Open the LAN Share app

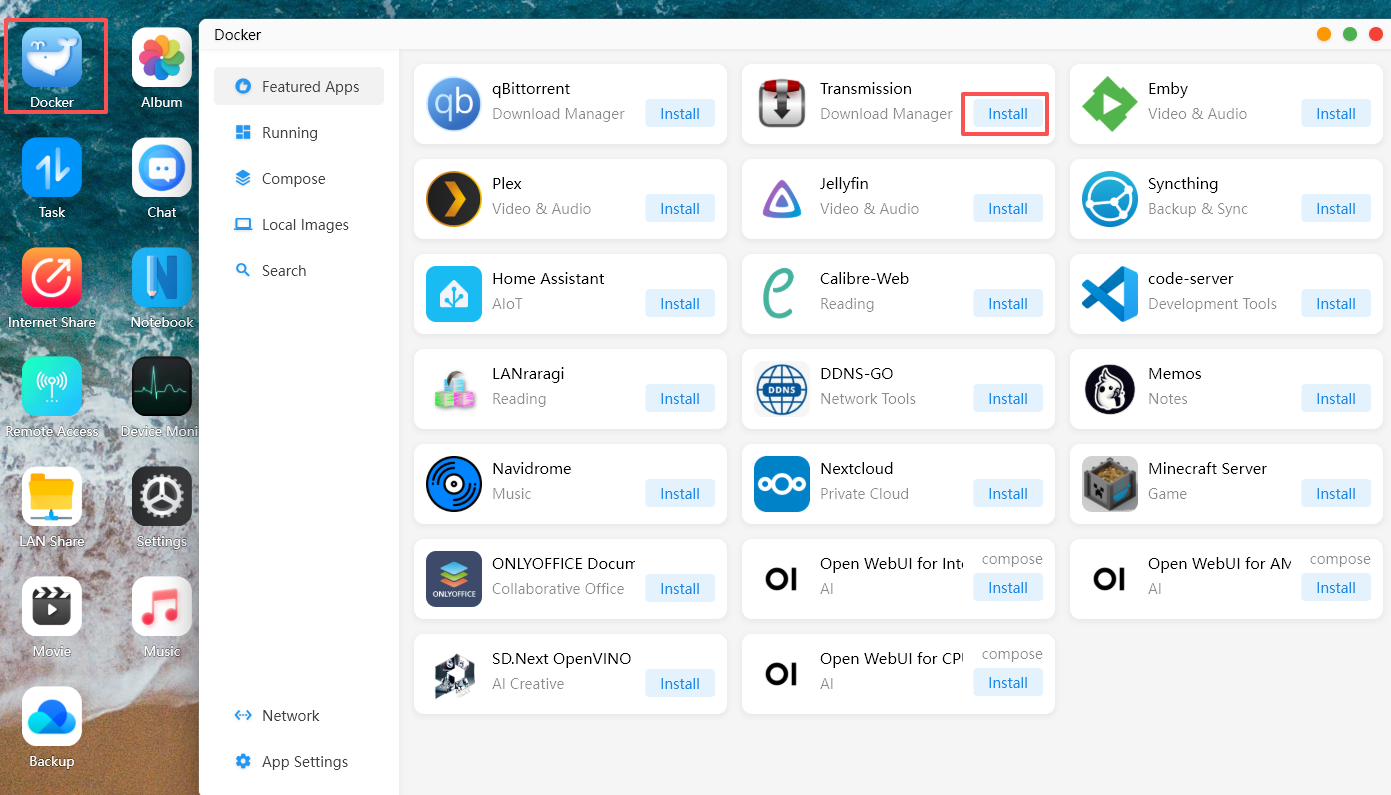point(52,497)
